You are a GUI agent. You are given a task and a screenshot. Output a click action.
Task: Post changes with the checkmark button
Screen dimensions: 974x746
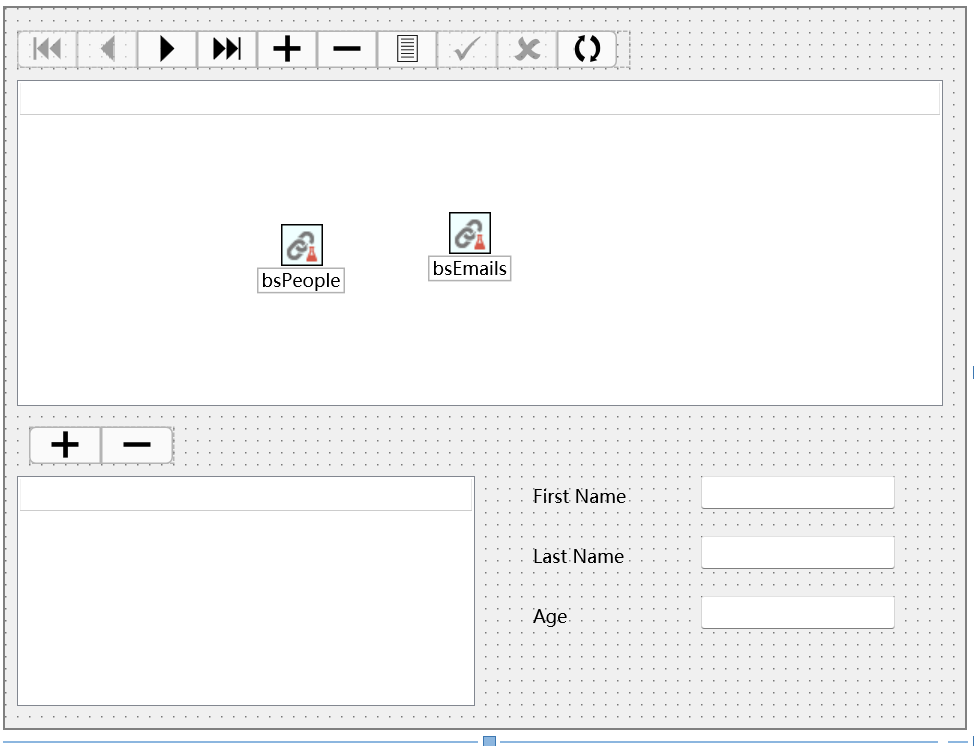point(467,48)
